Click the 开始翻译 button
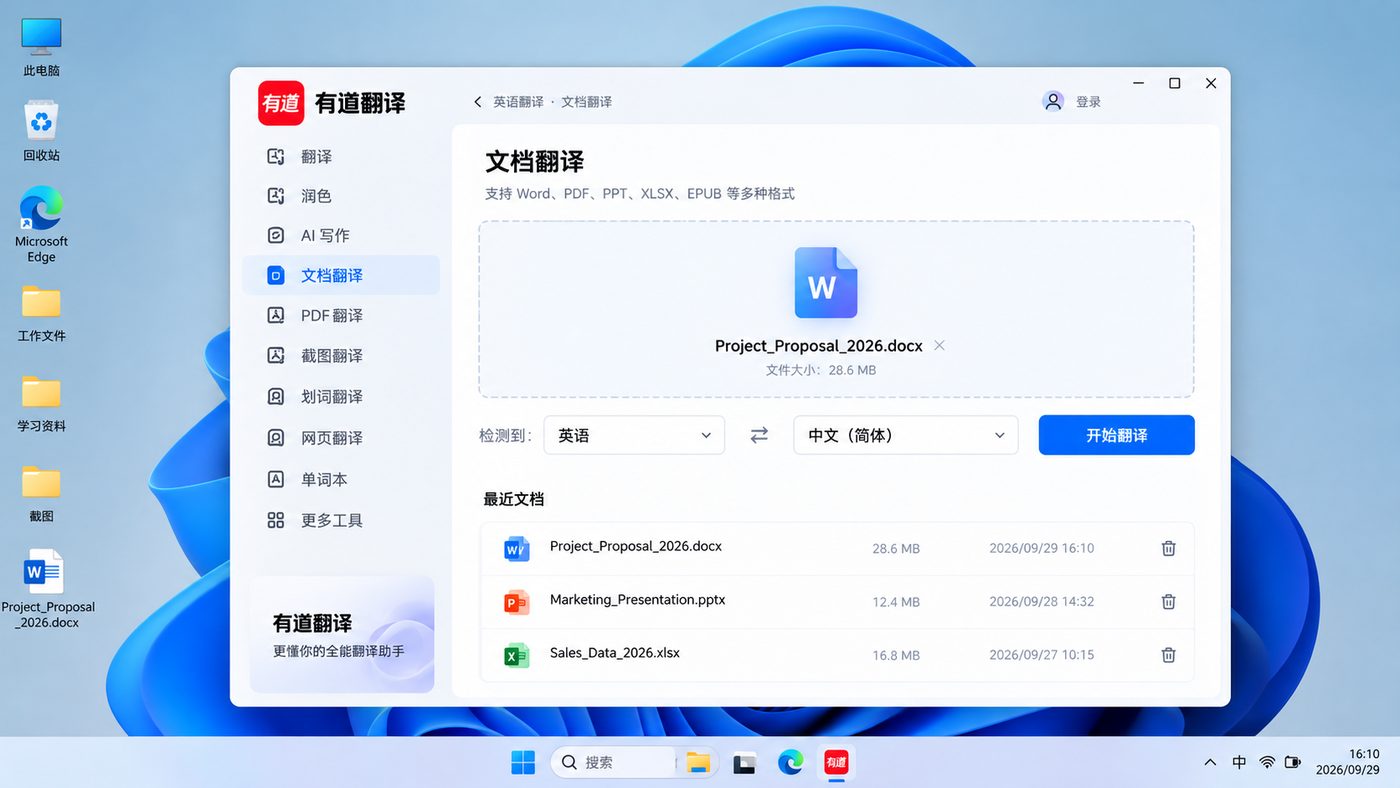This screenshot has width=1400, height=788. coord(1116,435)
